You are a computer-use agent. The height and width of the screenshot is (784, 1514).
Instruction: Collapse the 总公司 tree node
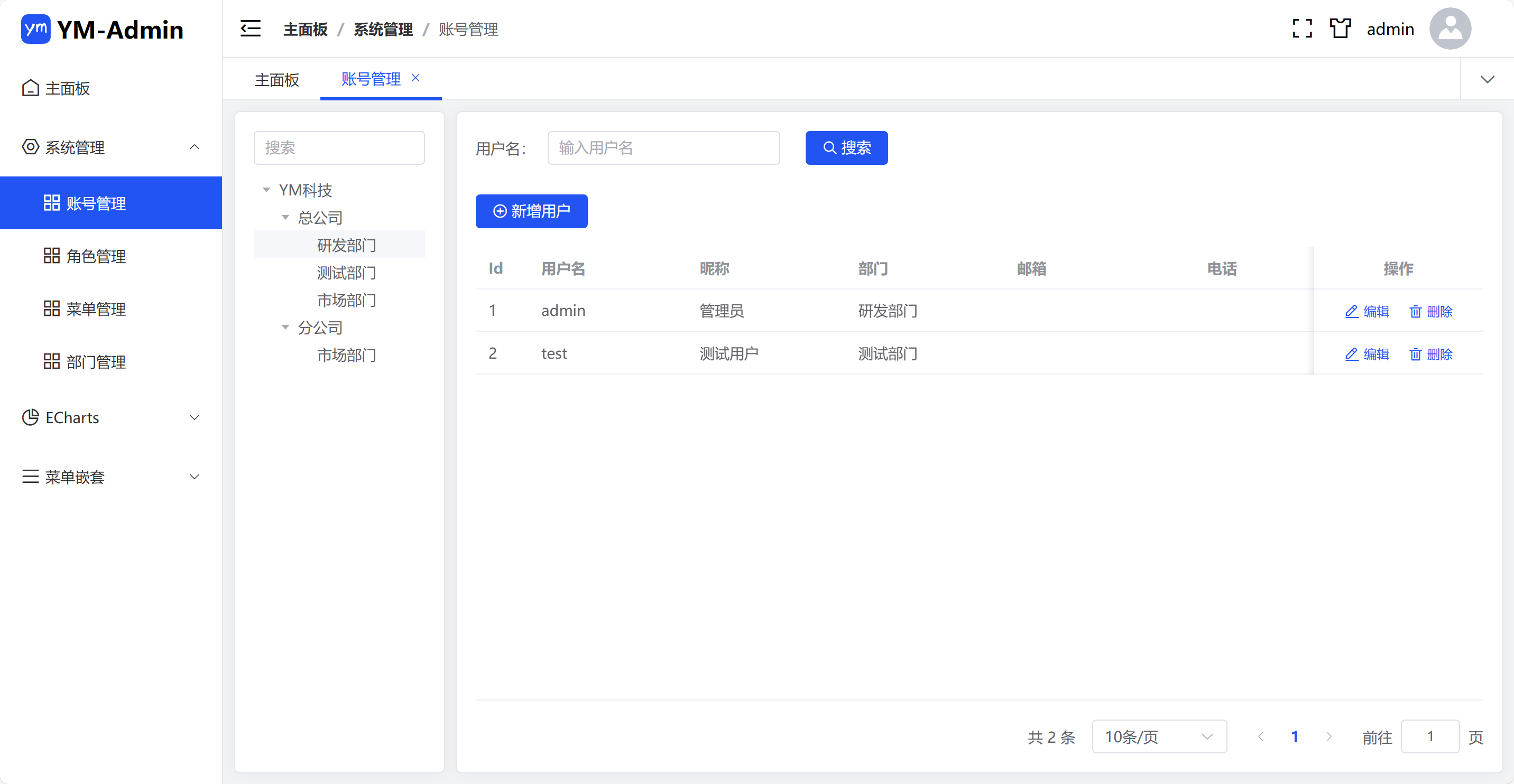(285, 217)
